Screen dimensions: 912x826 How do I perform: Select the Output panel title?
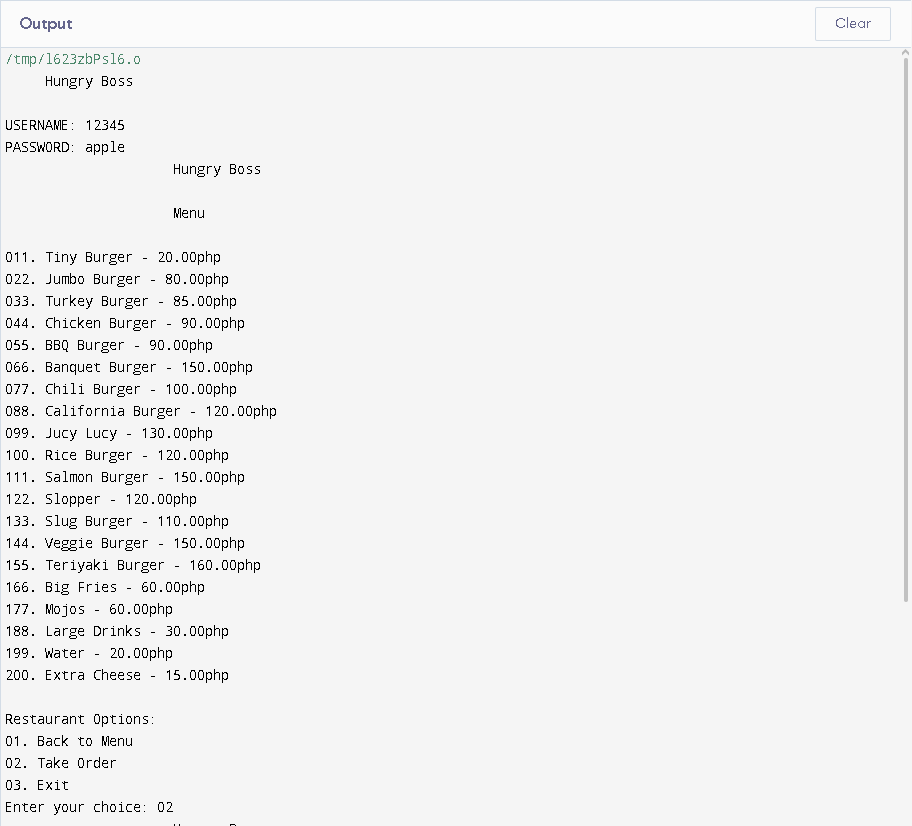pos(46,24)
